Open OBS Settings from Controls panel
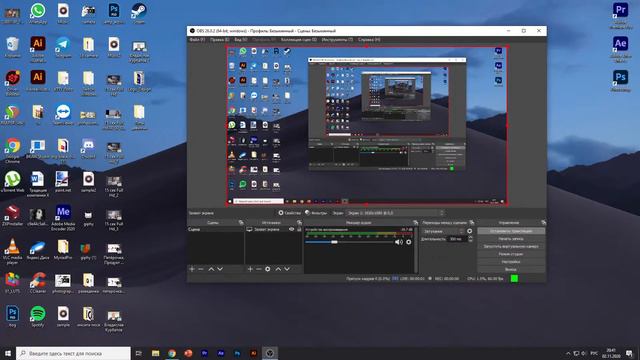640x360 pixels. (x=511, y=262)
